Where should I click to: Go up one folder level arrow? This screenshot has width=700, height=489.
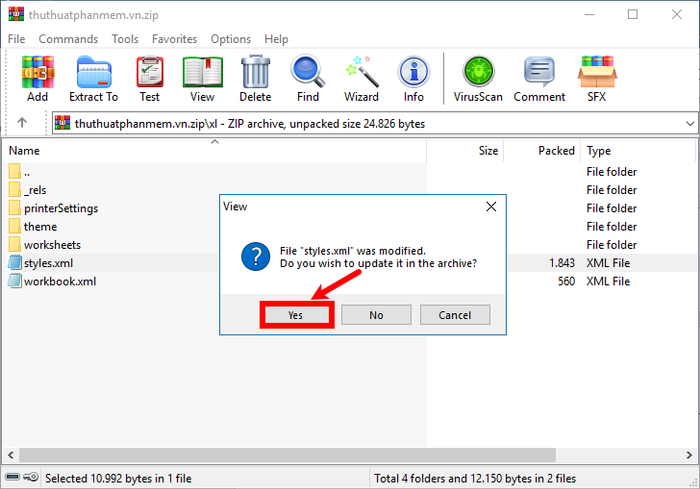pos(22,122)
